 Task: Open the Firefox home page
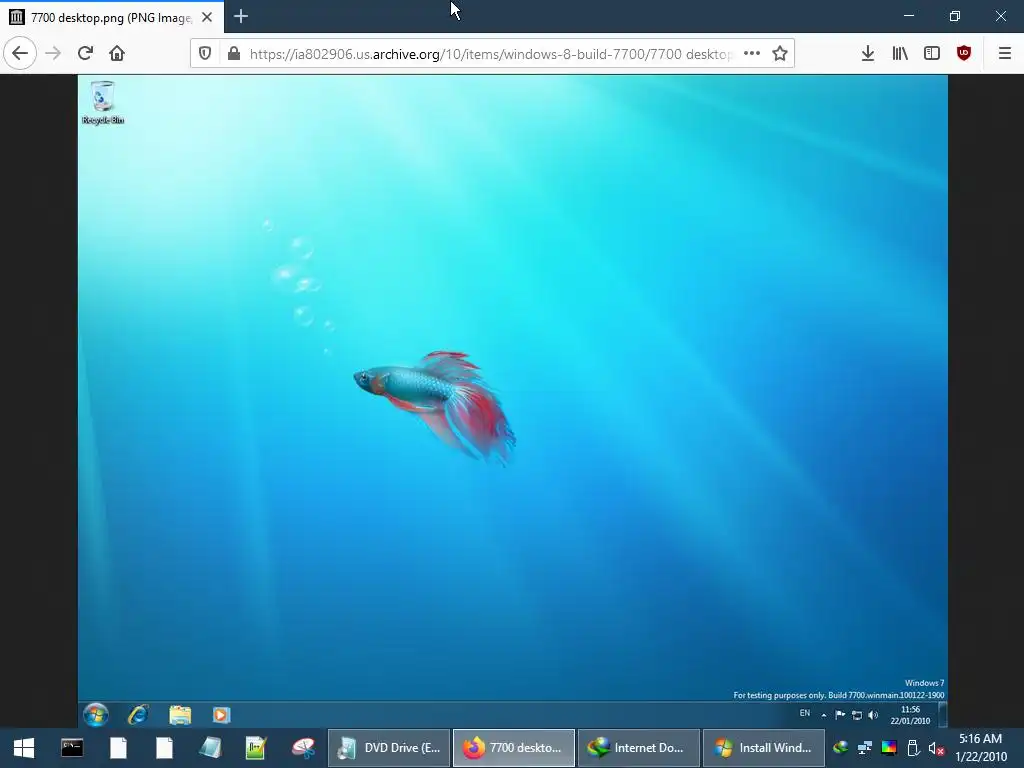[x=117, y=53]
